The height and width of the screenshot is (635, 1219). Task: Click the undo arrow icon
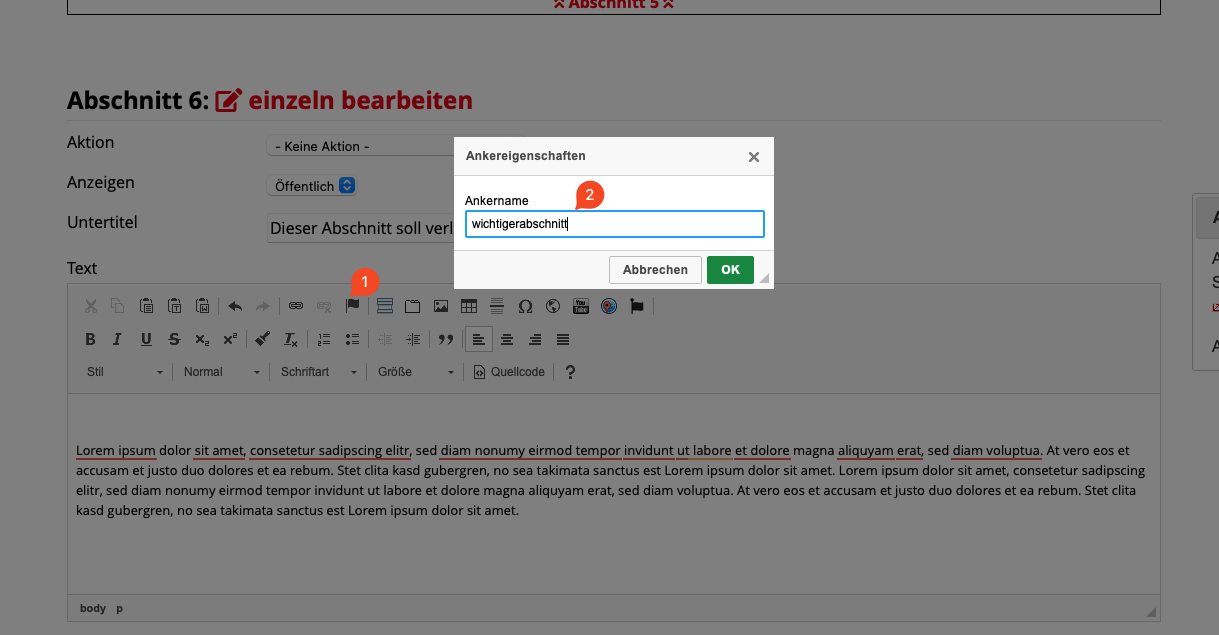235,306
